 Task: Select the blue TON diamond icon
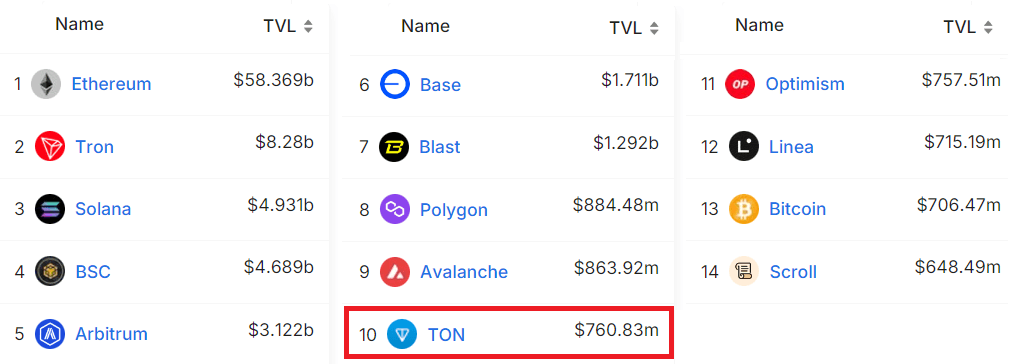click(402, 334)
